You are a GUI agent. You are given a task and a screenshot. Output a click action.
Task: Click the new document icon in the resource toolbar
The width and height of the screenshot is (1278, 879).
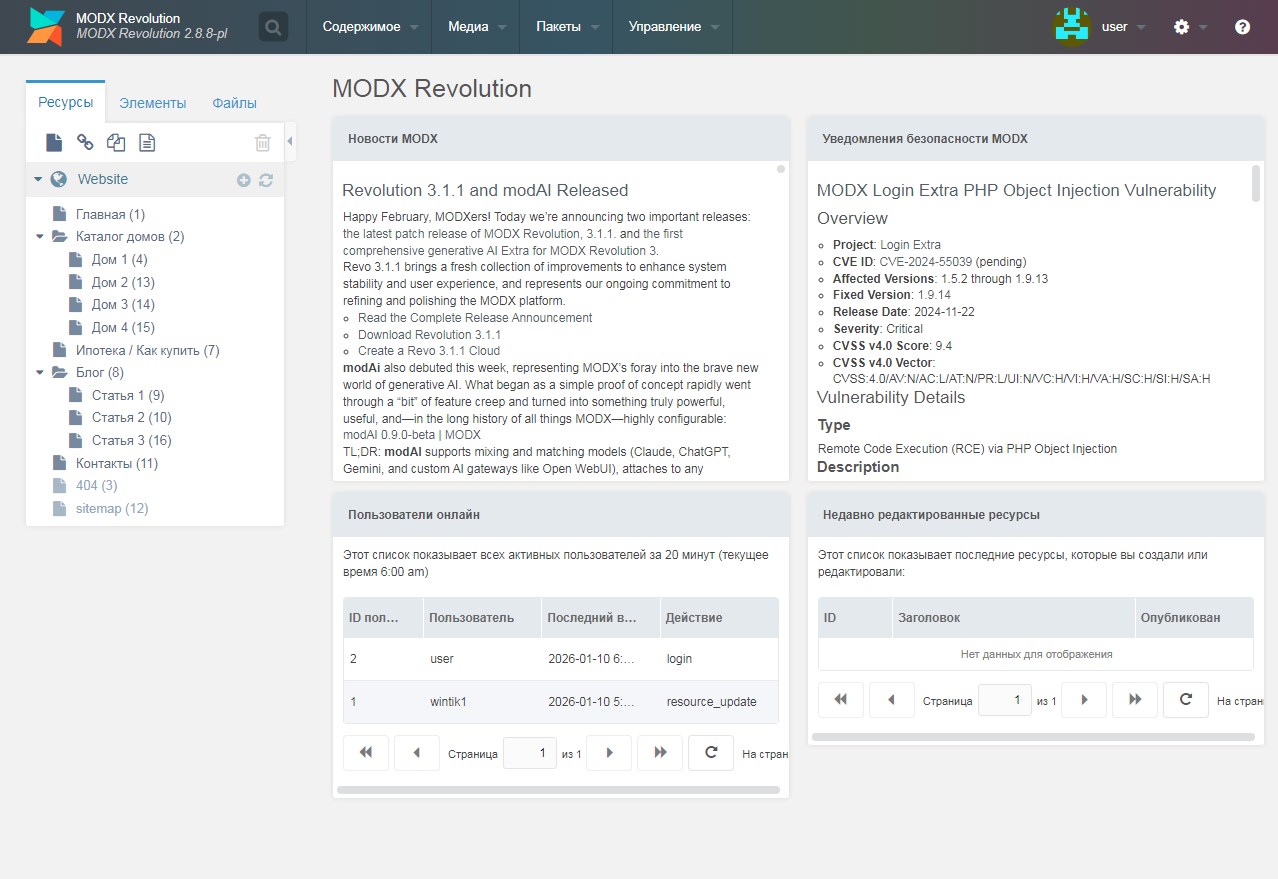pos(54,143)
